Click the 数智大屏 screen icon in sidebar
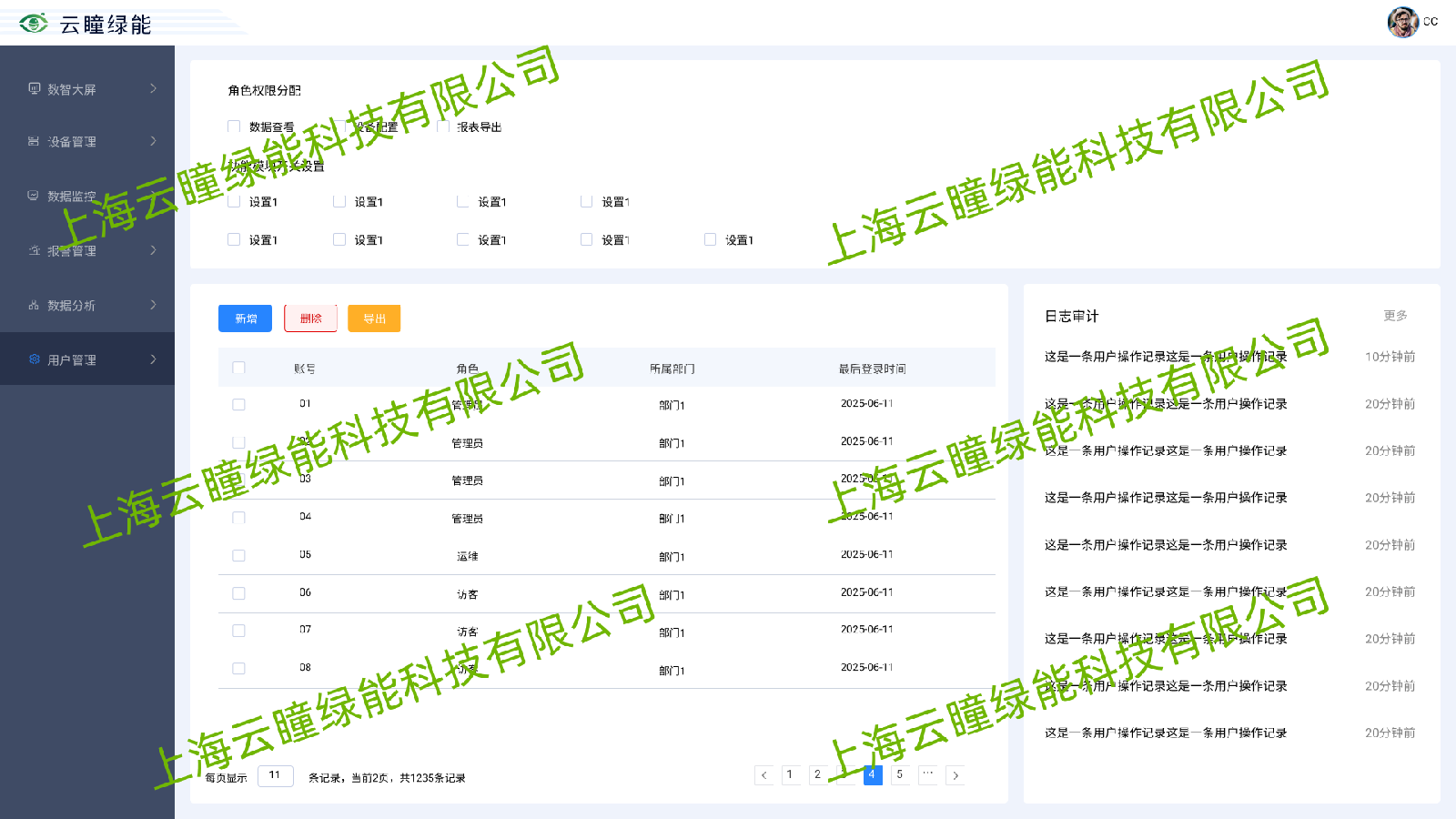The height and width of the screenshot is (819, 1456). click(34, 89)
